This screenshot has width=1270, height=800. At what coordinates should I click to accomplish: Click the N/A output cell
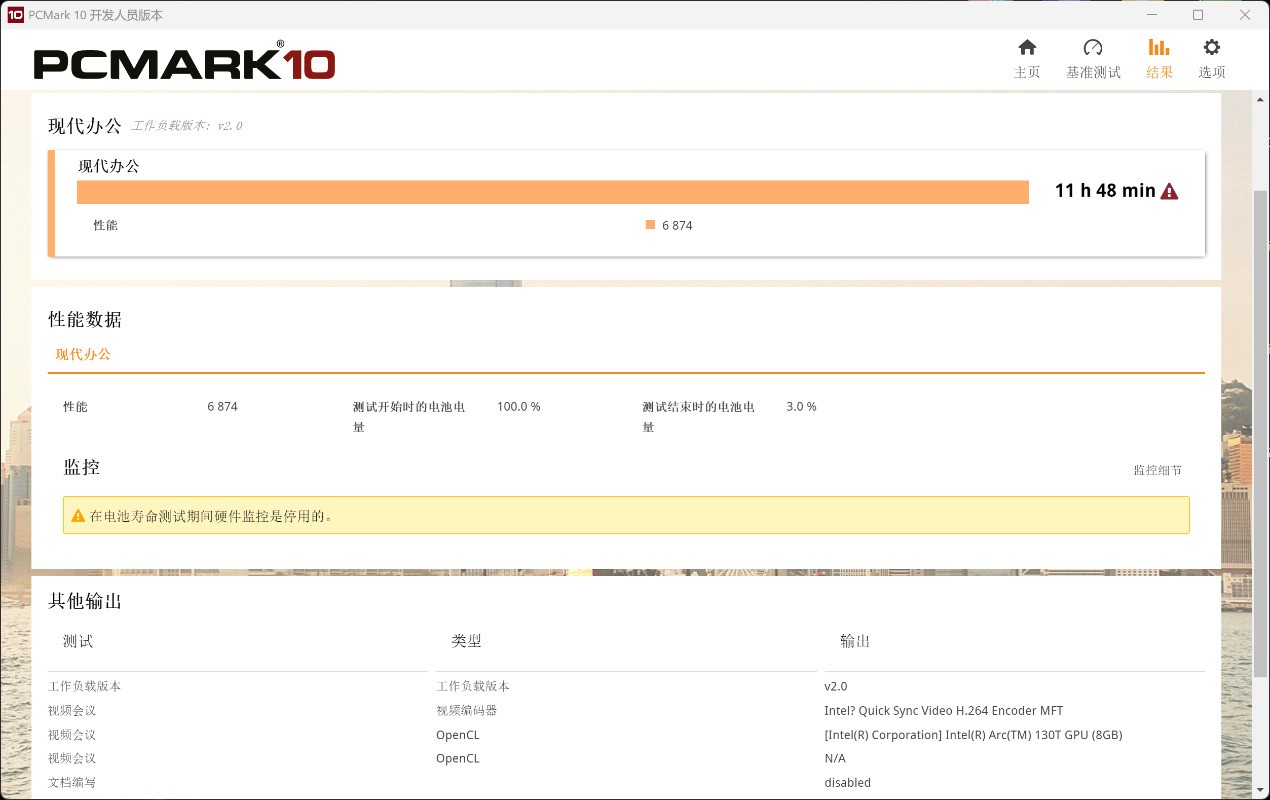pos(835,759)
